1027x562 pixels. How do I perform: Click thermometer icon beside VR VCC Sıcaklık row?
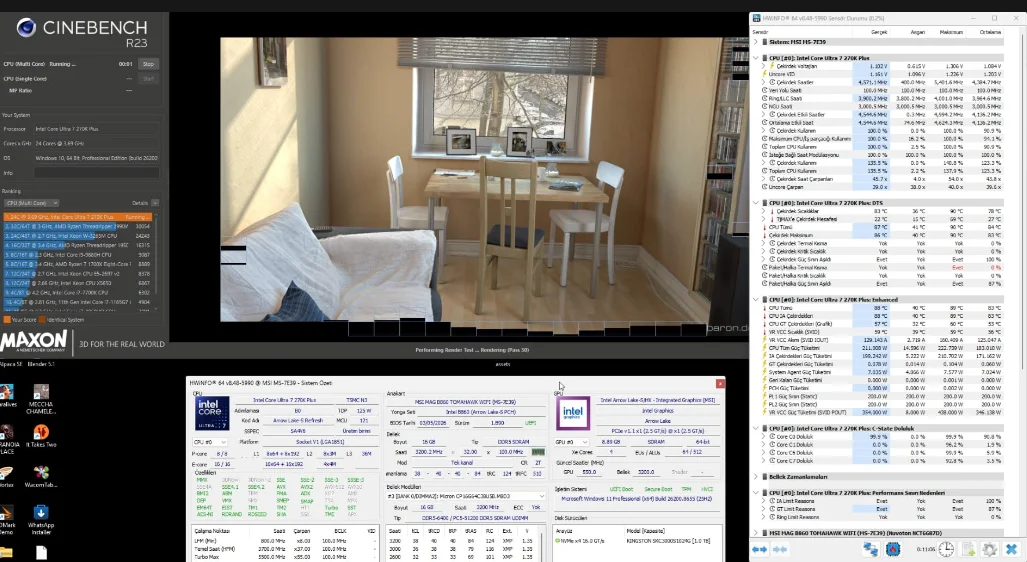point(764,332)
